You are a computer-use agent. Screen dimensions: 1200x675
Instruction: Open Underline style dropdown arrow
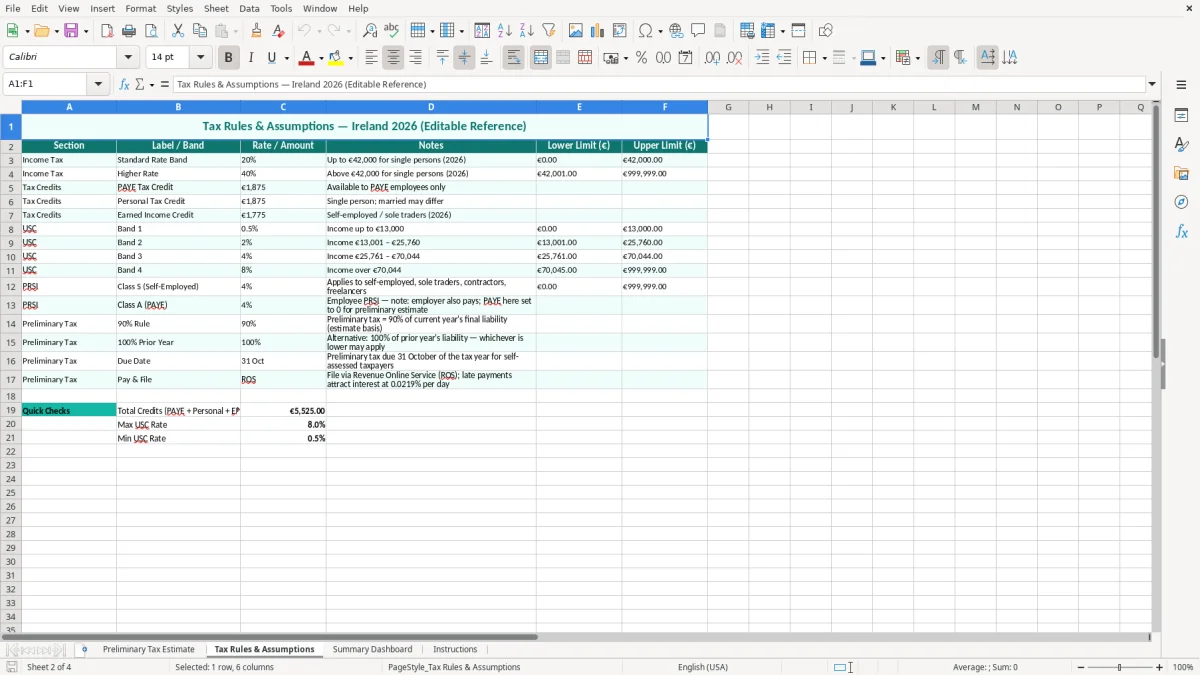[286, 58]
